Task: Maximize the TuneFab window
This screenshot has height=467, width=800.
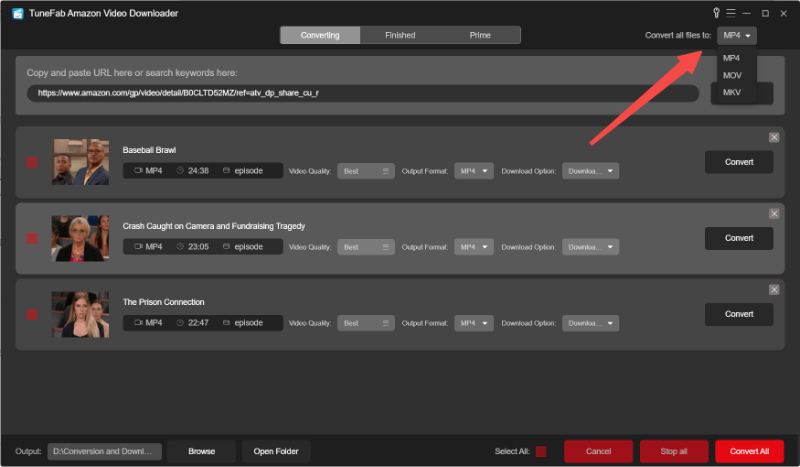Action: (765, 13)
